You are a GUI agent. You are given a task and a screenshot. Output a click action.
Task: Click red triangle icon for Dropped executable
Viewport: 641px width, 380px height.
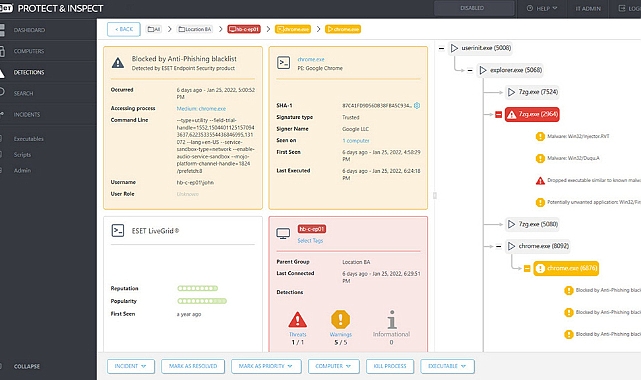tap(540, 181)
